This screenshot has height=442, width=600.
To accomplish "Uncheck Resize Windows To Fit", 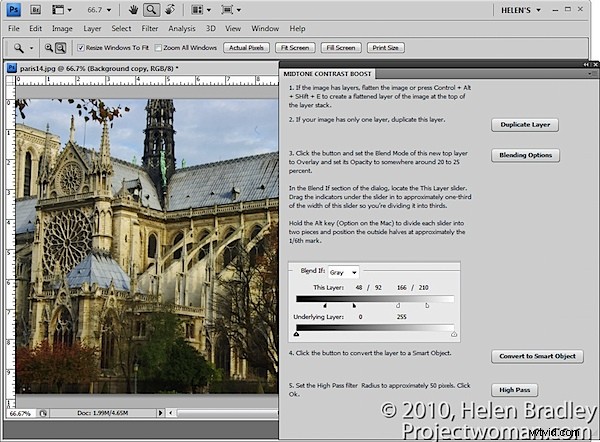I will tap(81, 48).
